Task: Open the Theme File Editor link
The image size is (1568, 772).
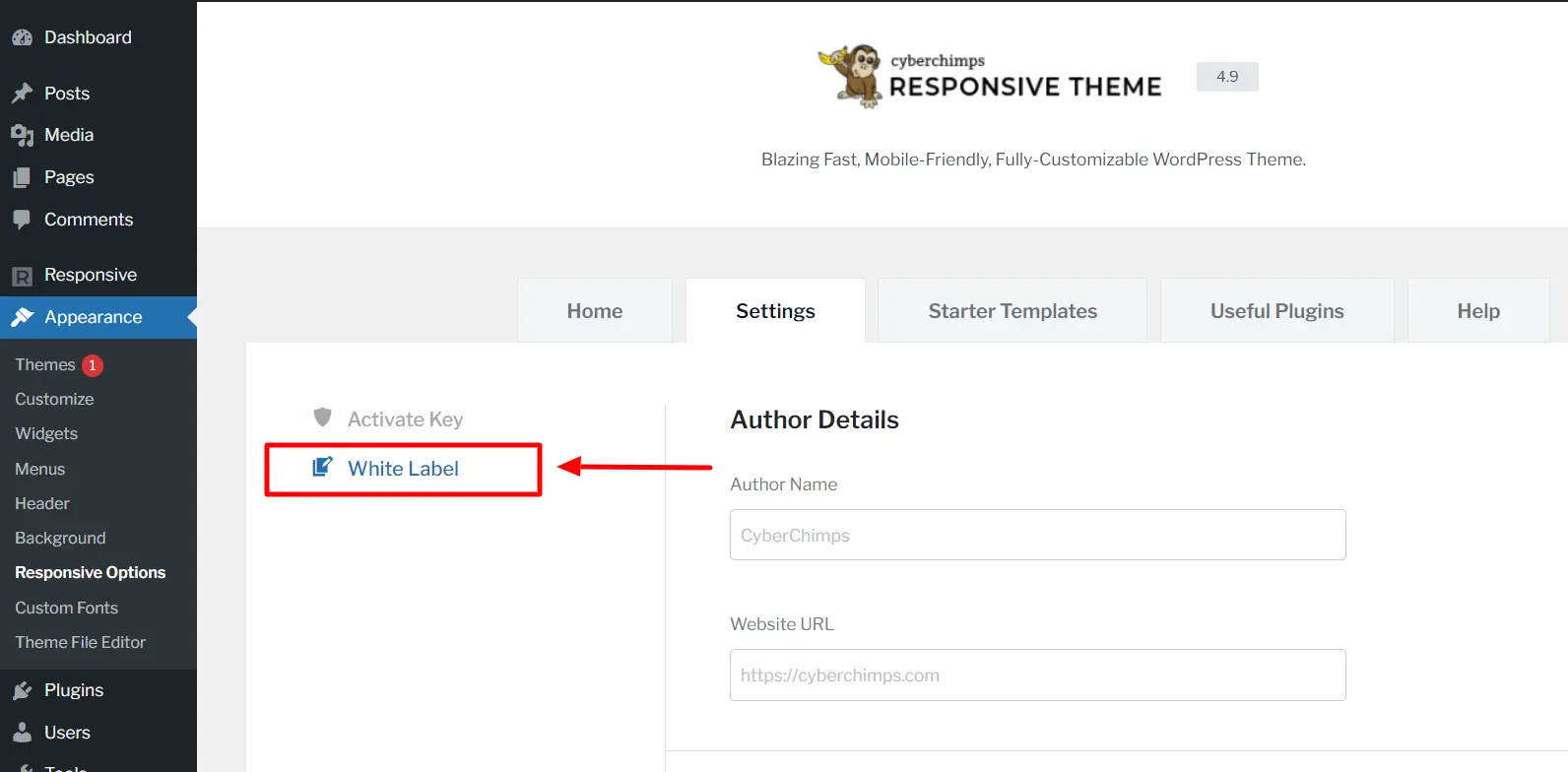Action: (x=80, y=642)
